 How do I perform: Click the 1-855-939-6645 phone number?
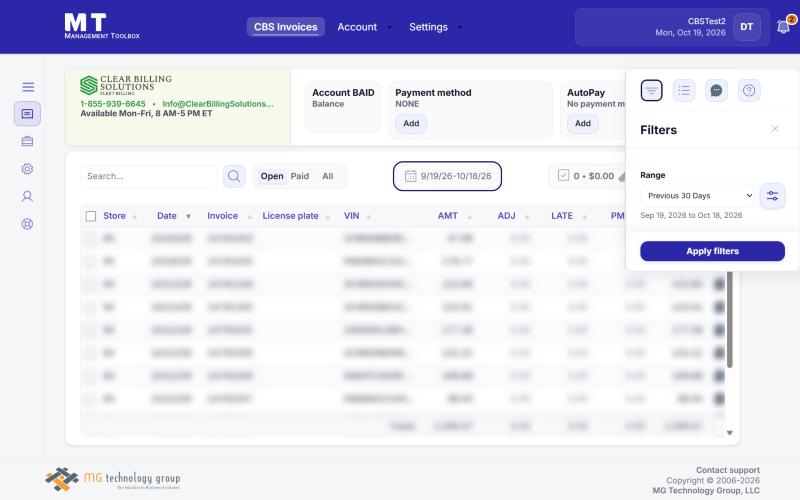point(113,104)
